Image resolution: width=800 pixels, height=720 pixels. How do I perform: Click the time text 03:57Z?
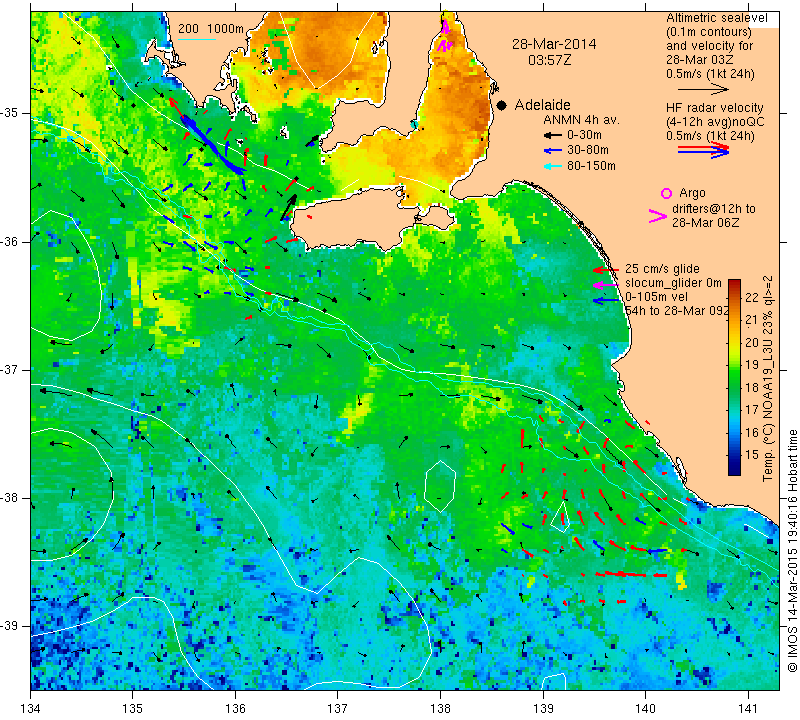coord(549,60)
